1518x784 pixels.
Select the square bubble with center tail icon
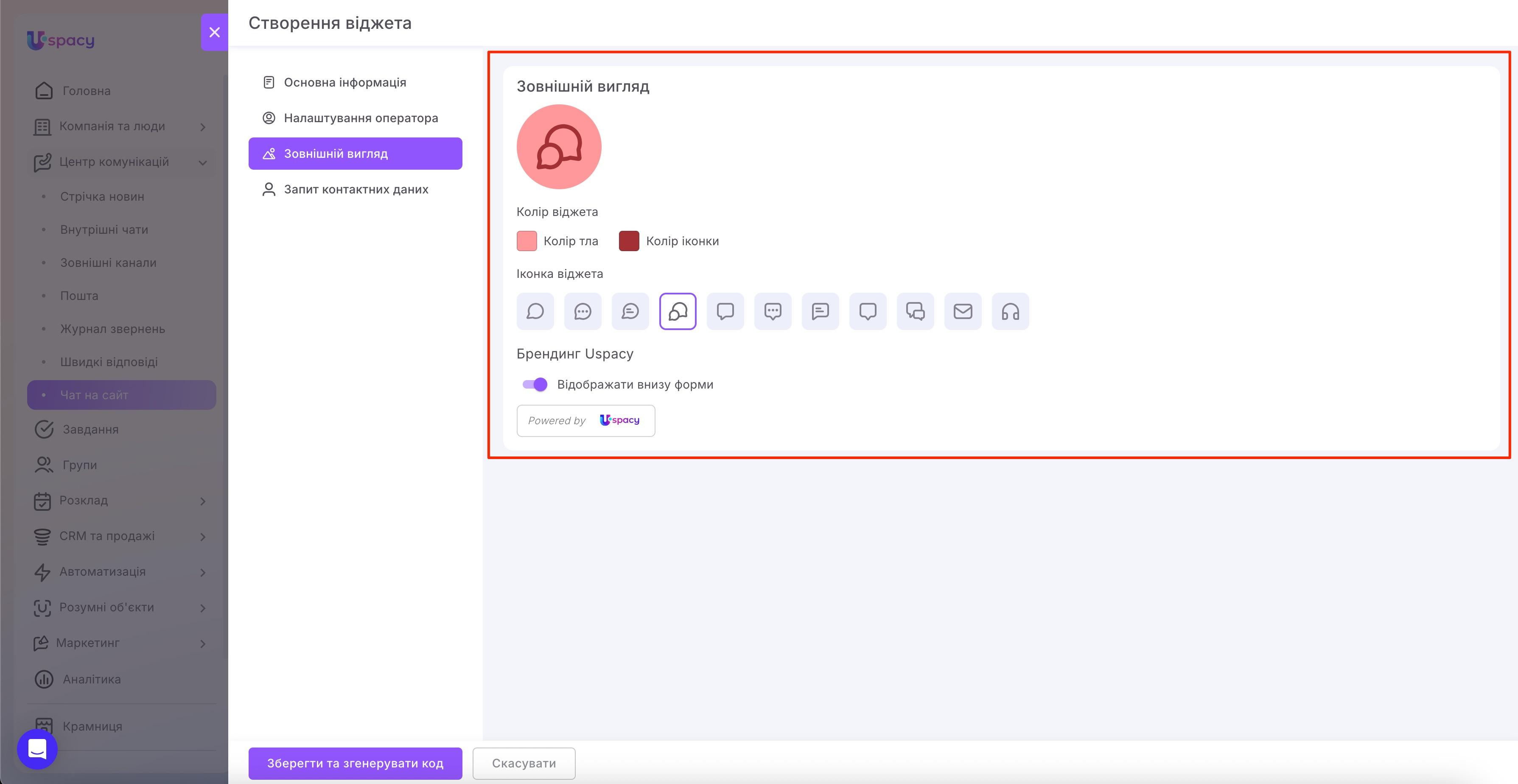[x=868, y=311]
